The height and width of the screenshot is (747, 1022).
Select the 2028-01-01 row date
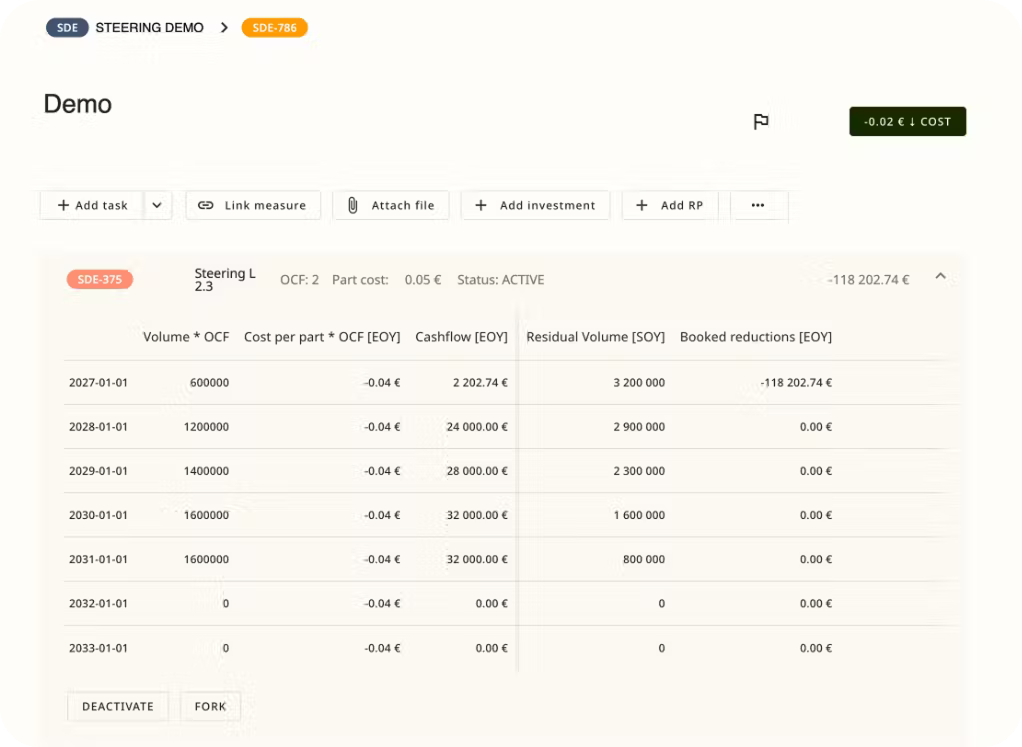[x=98, y=427]
